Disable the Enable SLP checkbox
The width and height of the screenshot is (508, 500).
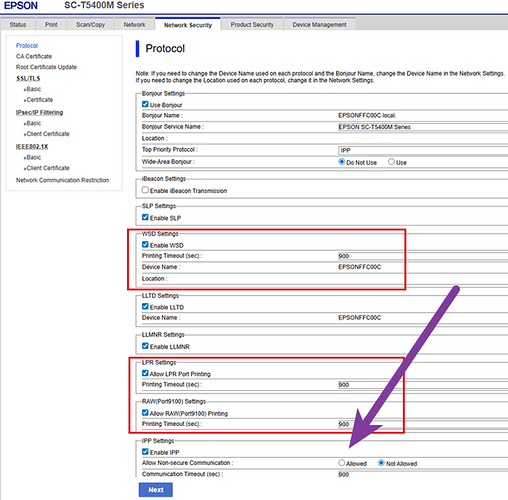145,217
